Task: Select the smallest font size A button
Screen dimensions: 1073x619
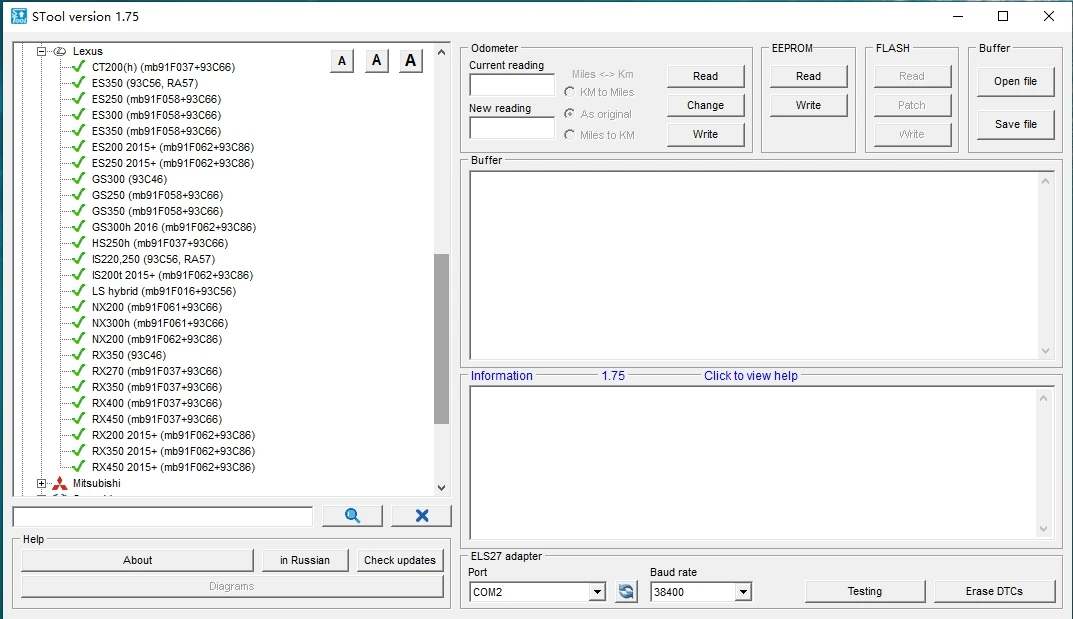Action: point(342,62)
